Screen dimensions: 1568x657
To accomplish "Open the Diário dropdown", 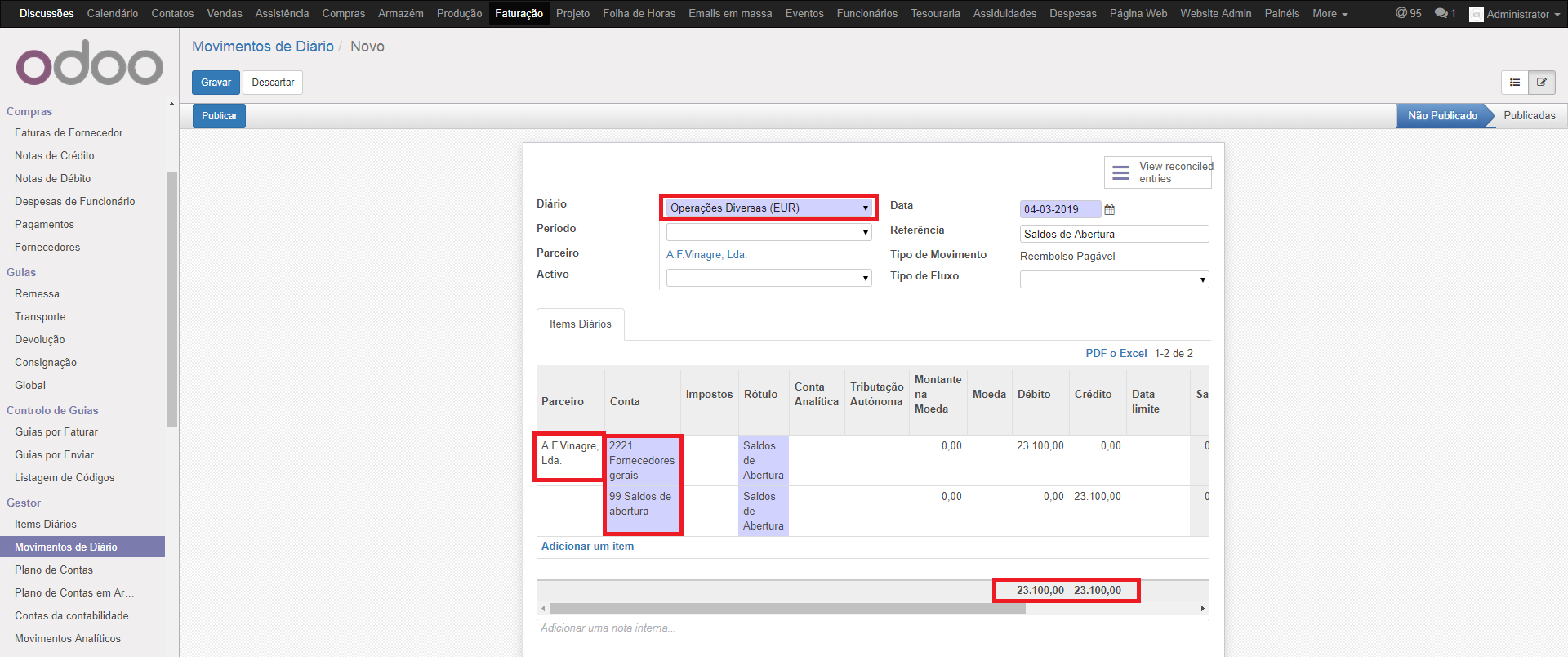I will (768, 208).
